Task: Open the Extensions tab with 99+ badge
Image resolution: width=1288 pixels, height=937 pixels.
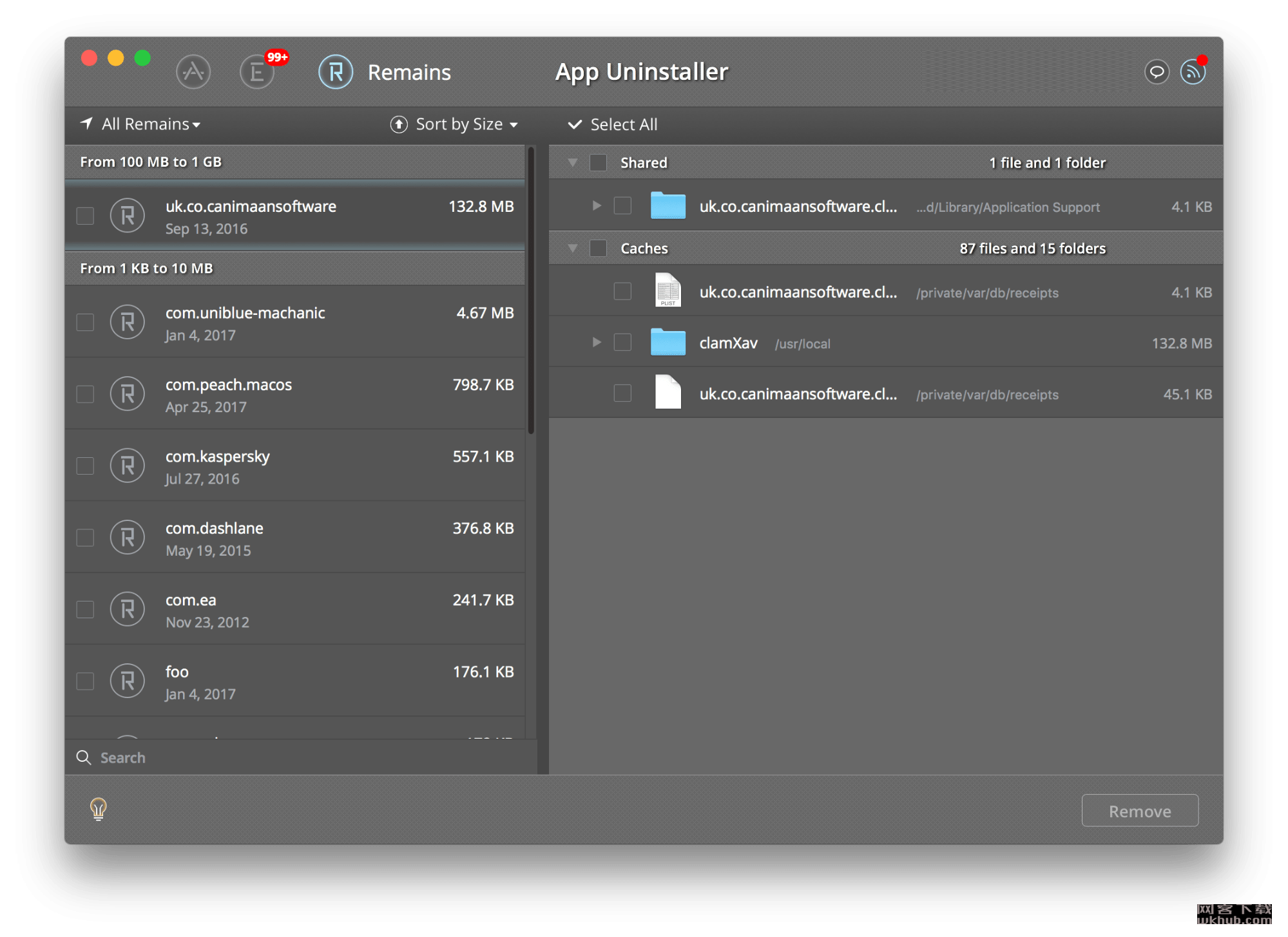Action: point(258,72)
